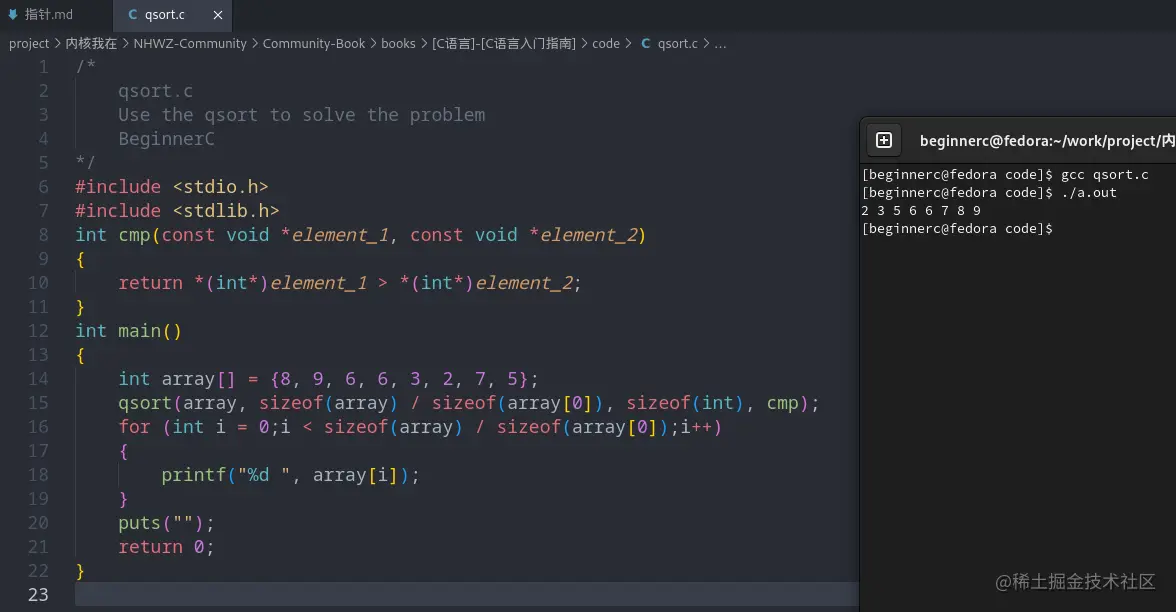Open the NHWZ-Community breadcrumb
Viewport: 1176px width, 612px height.
coord(190,44)
